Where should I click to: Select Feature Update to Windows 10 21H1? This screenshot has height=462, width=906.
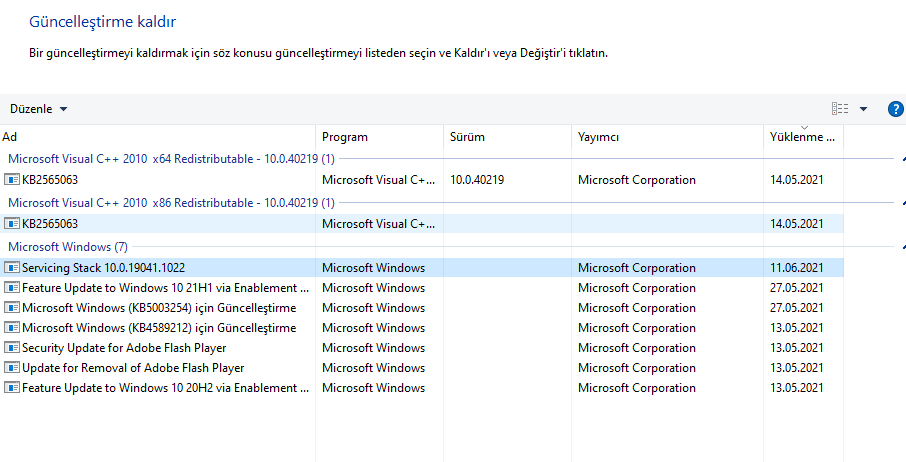point(166,288)
